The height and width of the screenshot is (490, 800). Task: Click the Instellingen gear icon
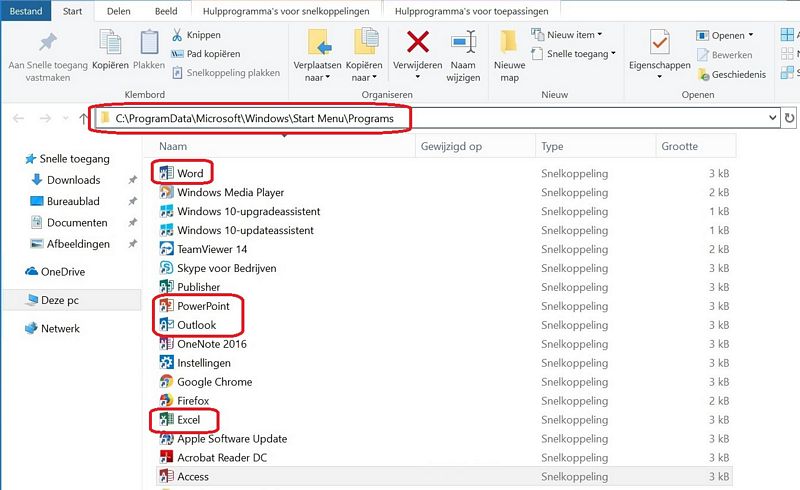tap(166, 362)
